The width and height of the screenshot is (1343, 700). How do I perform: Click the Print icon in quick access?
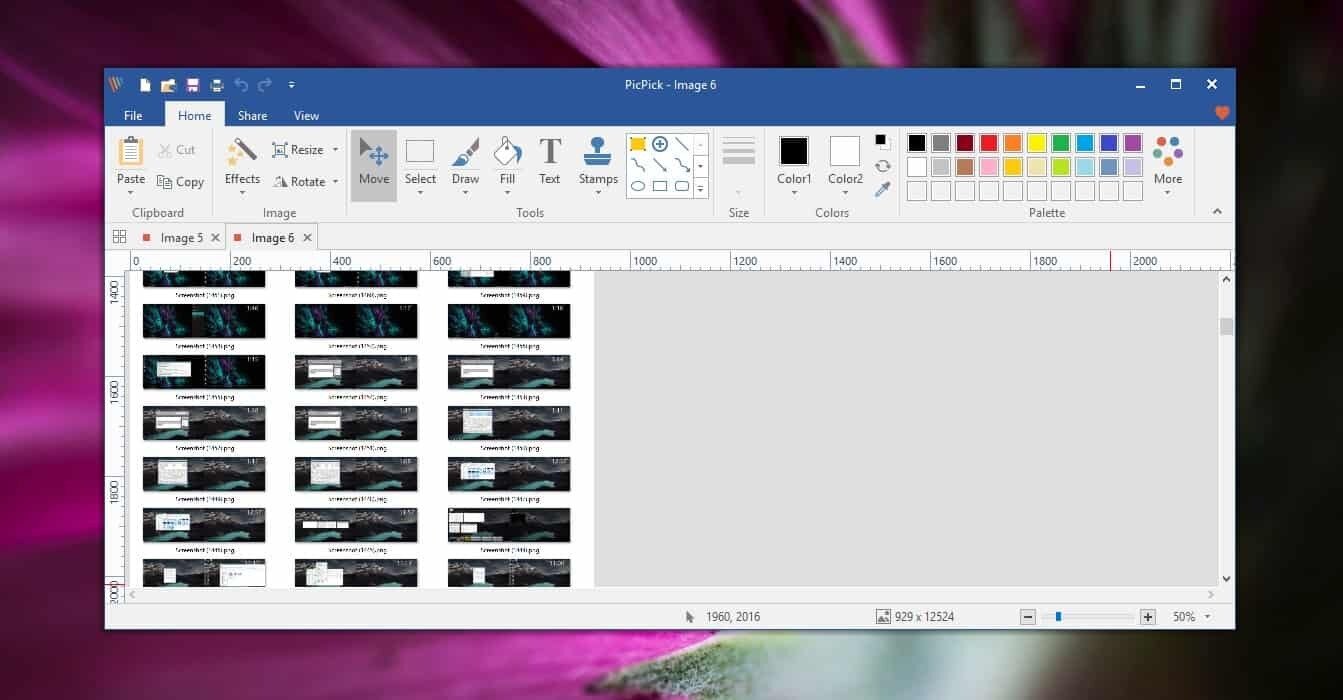216,85
